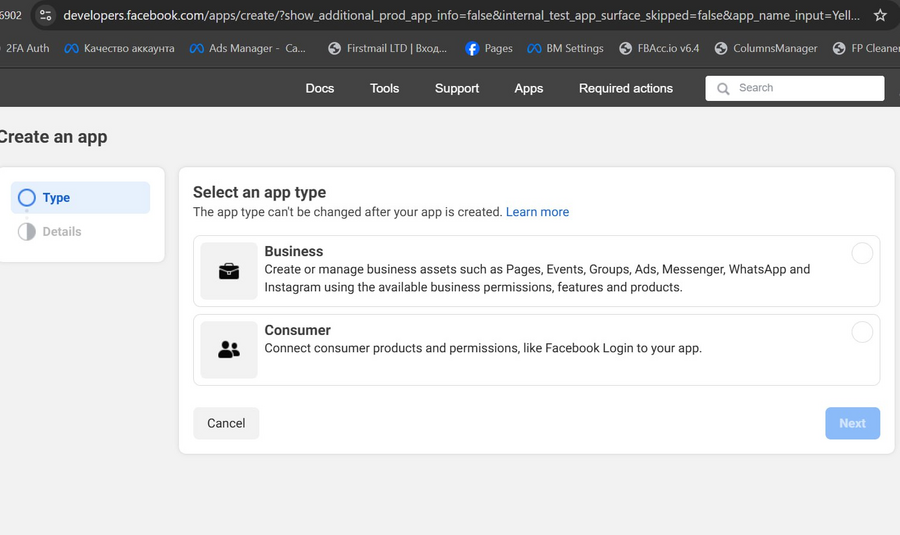Click the Type step circle icon
Image resolution: width=900 pixels, height=535 pixels.
click(x=26, y=197)
